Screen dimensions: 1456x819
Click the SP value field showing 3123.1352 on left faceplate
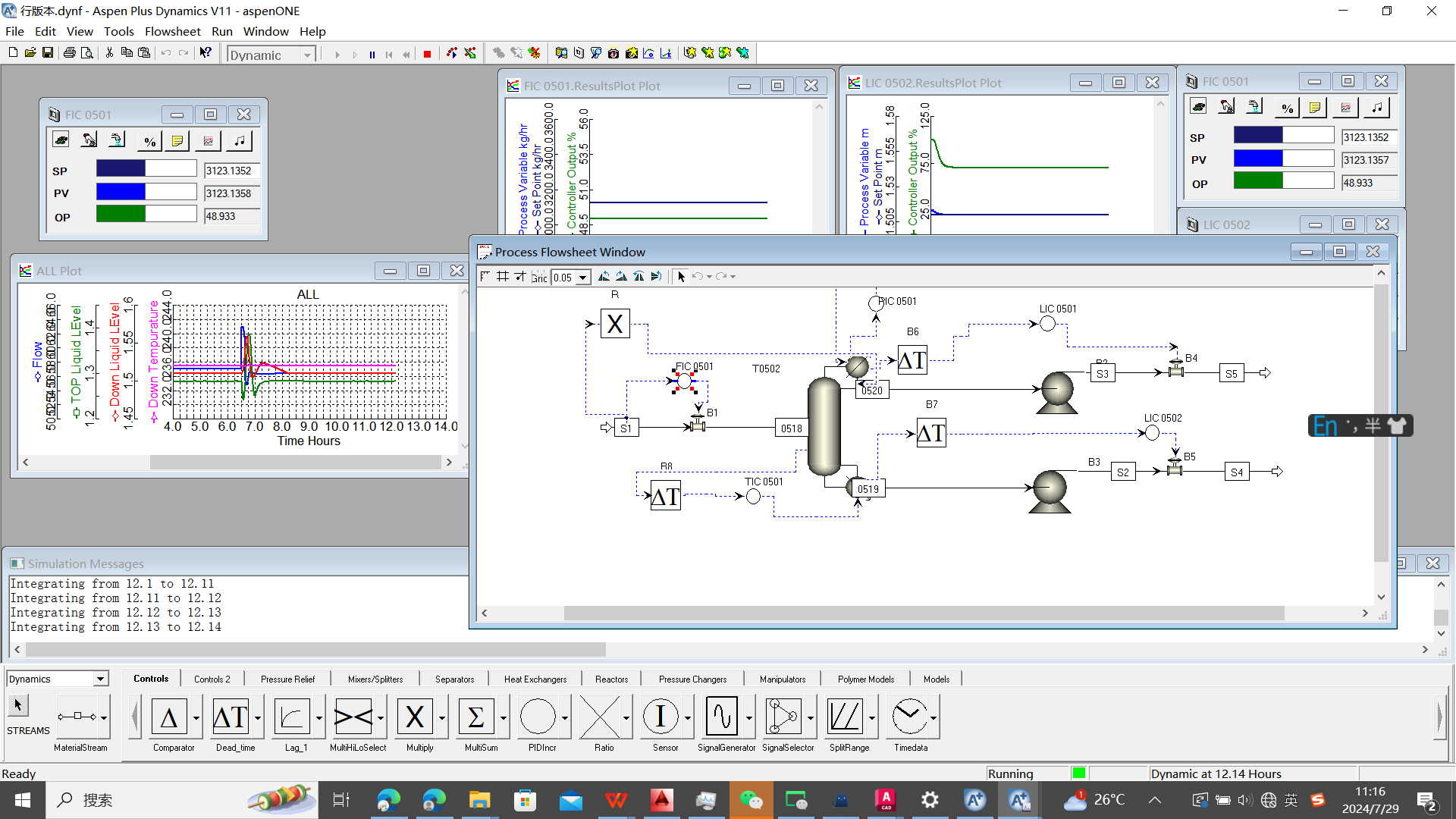pos(231,171)
